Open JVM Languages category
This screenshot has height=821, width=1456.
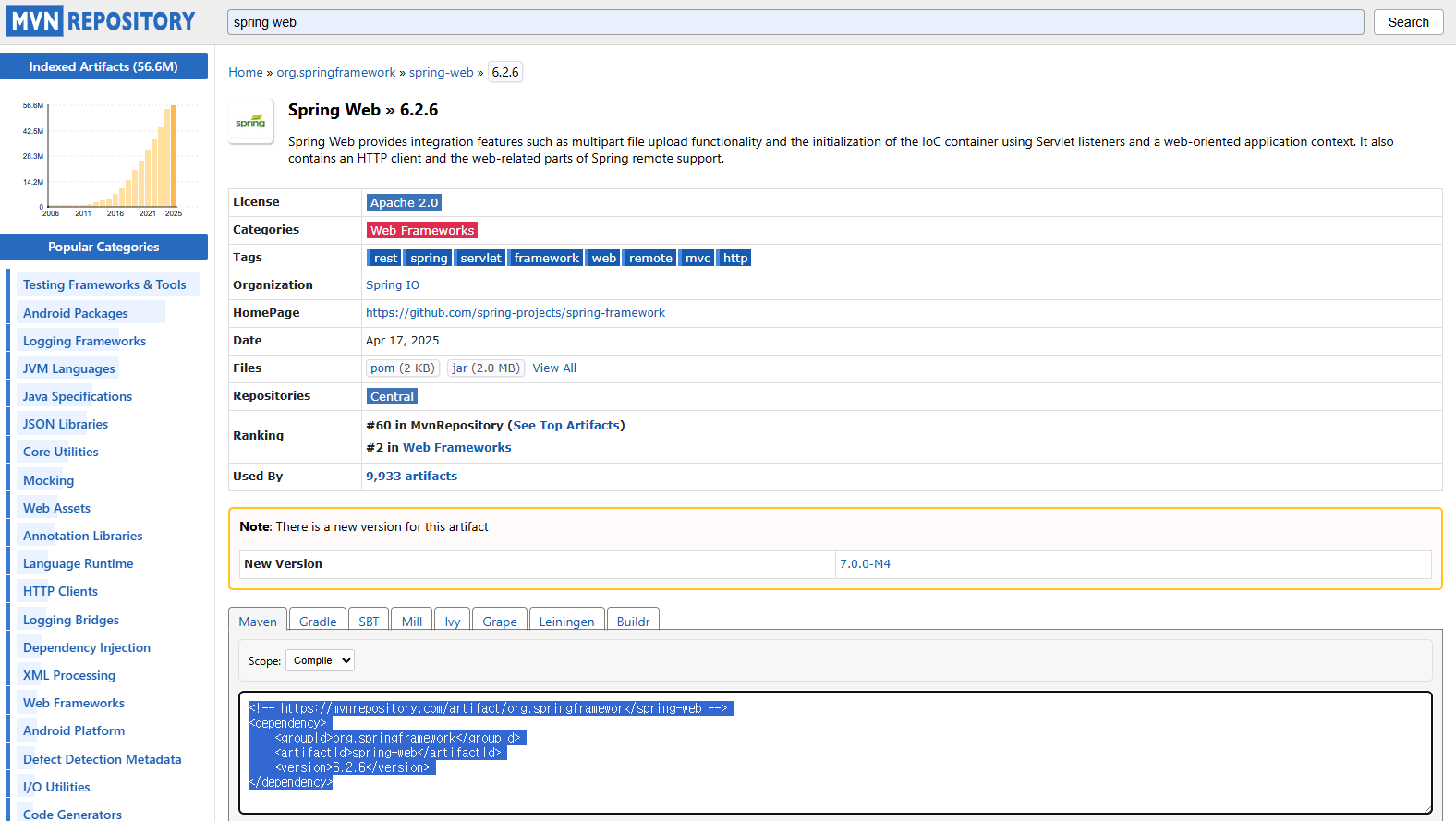pyautogui.click(x=69, y=368)
